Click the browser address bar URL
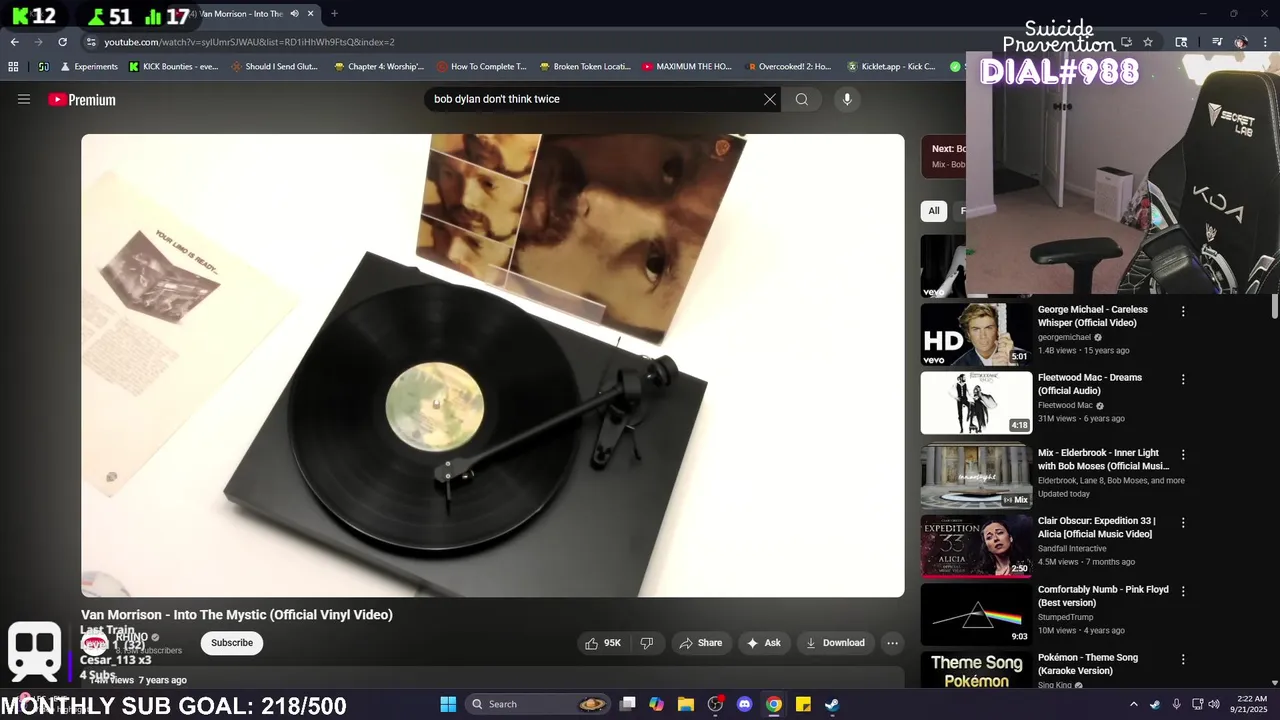Viewport: 1280px width, 720px height. click(250, 42)
